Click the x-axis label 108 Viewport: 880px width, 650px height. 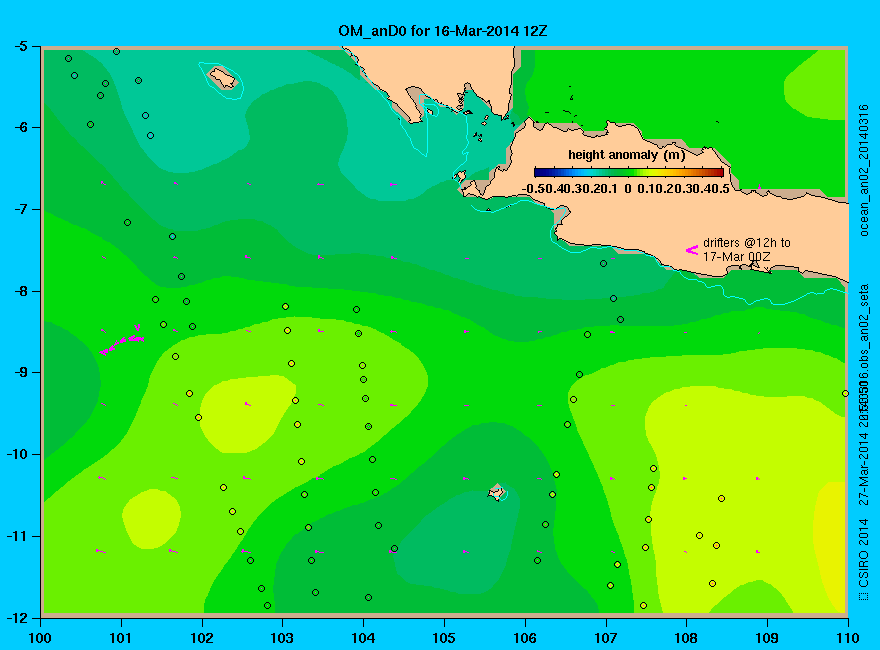(x=686, y=638)
